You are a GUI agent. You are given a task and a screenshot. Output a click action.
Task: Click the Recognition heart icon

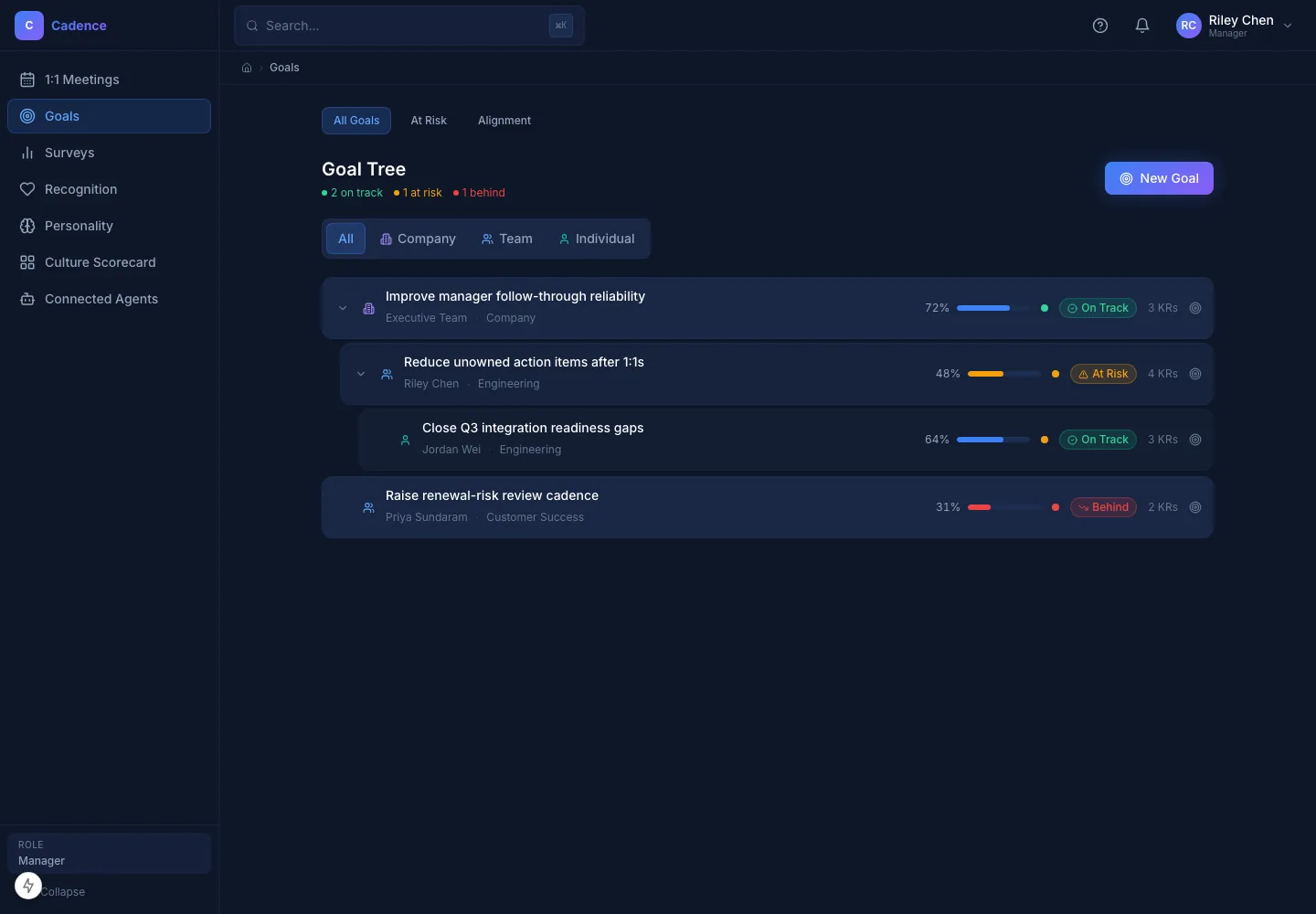pos(27,189)
